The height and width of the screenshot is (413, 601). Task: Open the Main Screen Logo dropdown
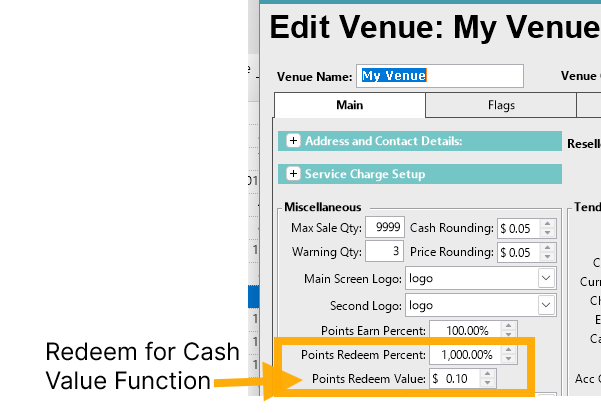click(546, 278)
